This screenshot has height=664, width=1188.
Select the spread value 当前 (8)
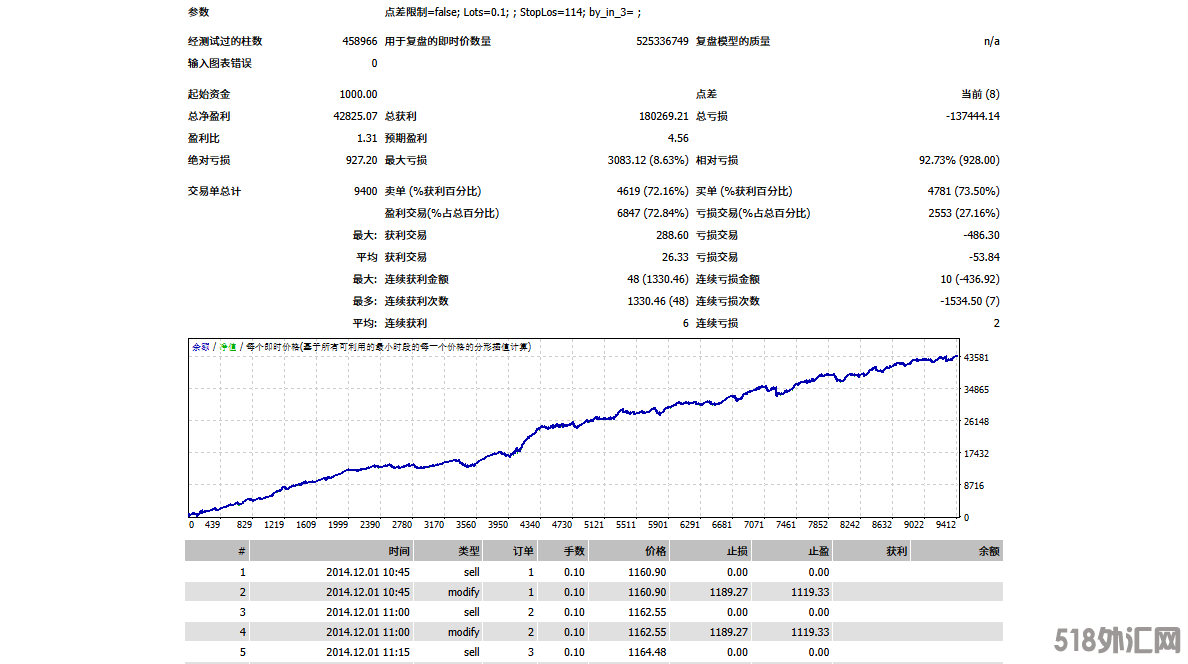pyautogui.click(x=980, y=94)
